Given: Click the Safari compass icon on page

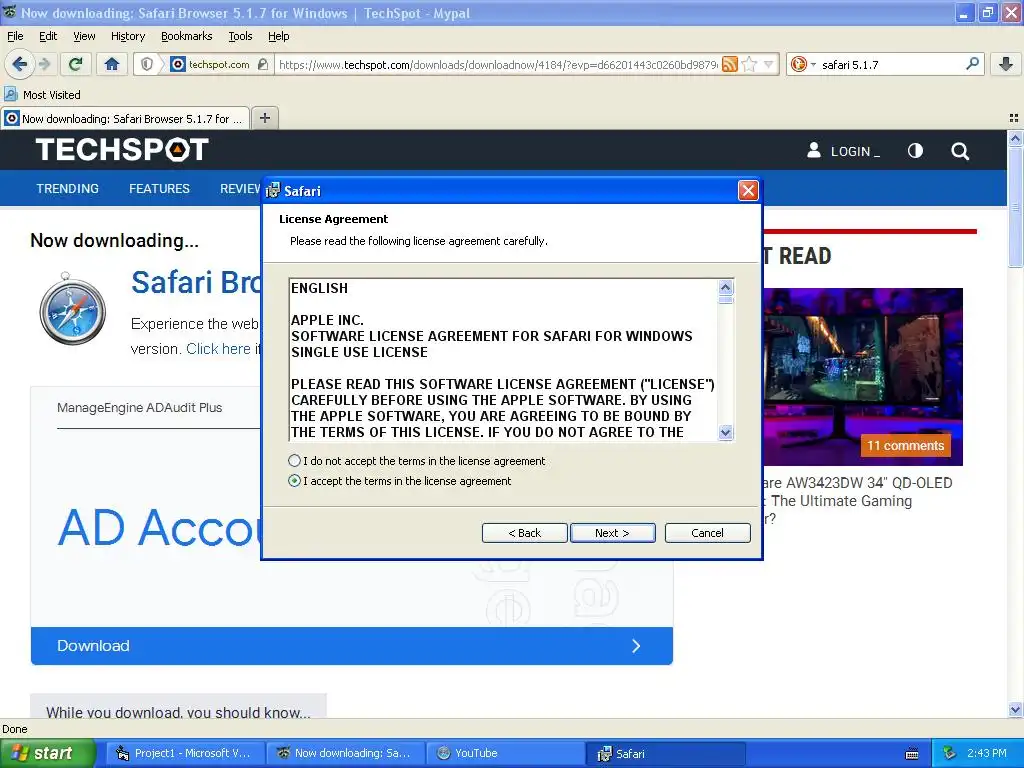Looking at the screenshot, I should click(x=72, y=308).
